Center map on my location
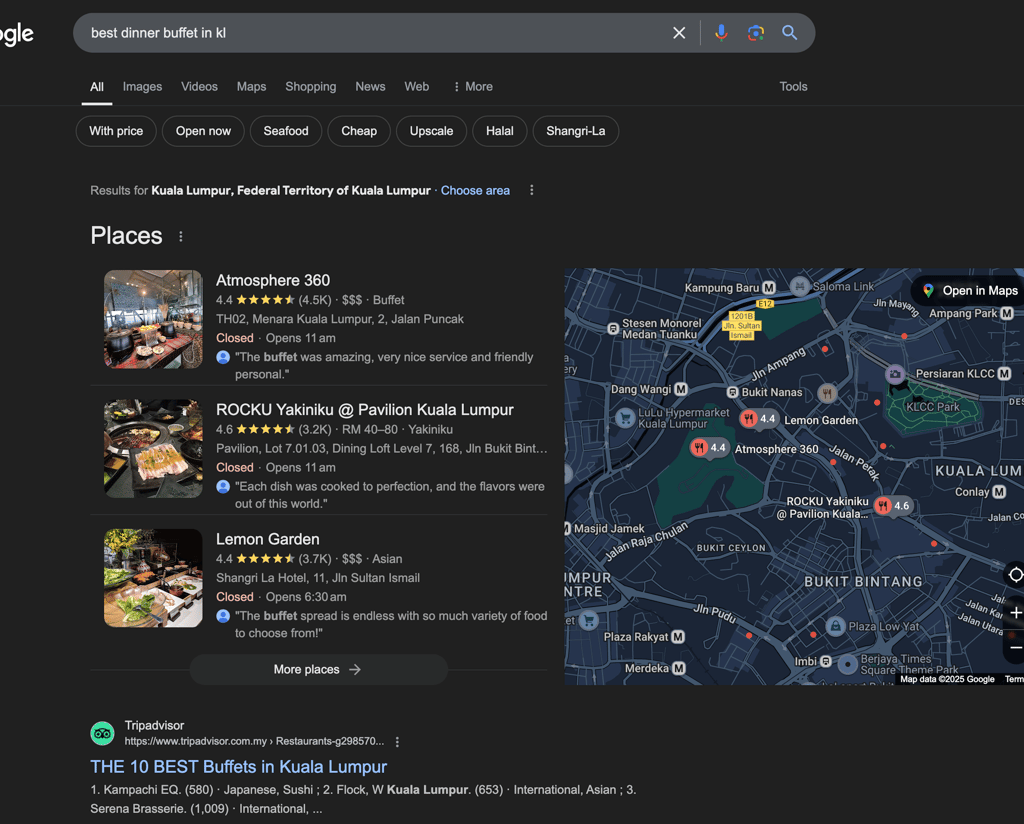This screenshot has width=1024, height=824. 1016,575
